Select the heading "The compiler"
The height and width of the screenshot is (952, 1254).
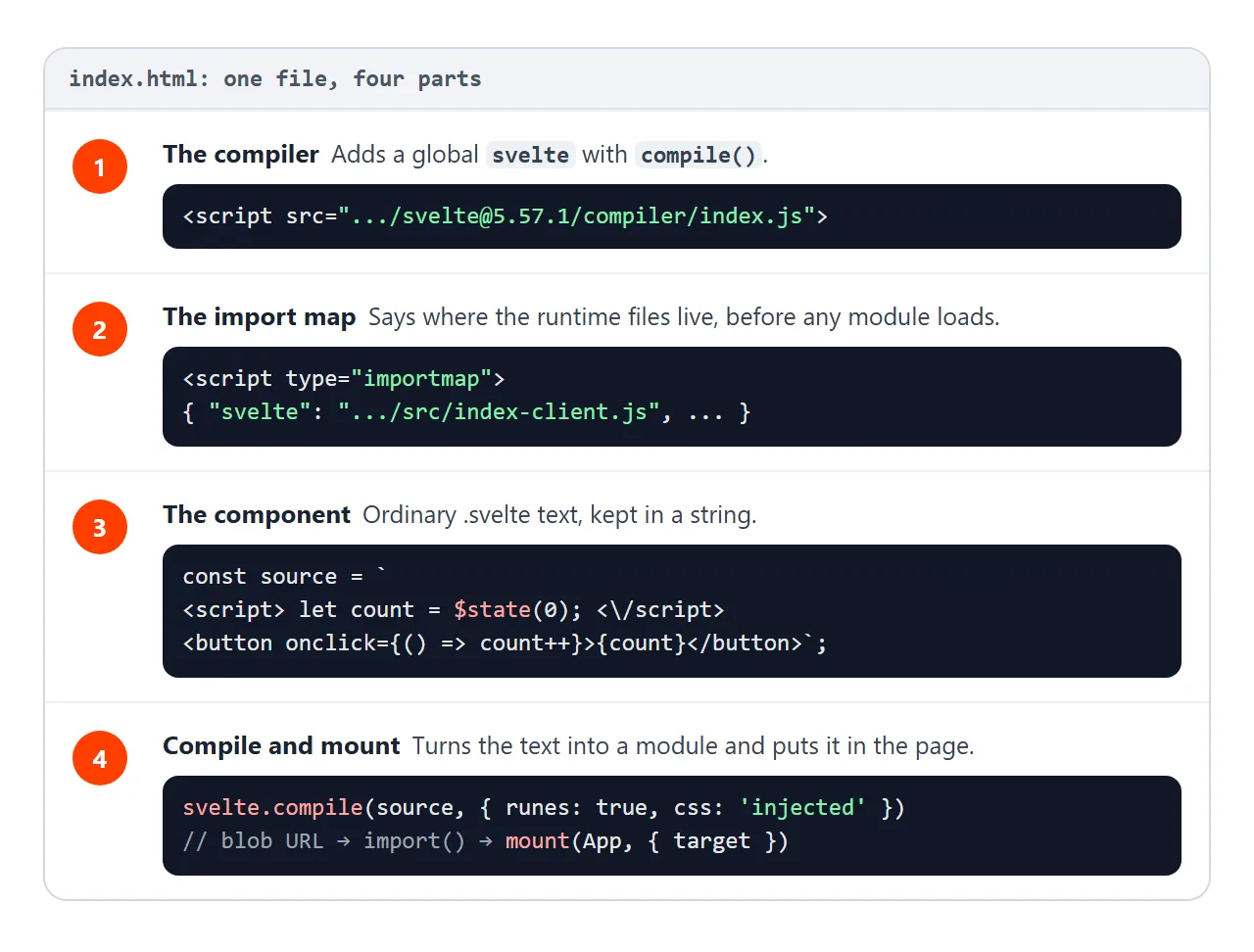[241, 154]
